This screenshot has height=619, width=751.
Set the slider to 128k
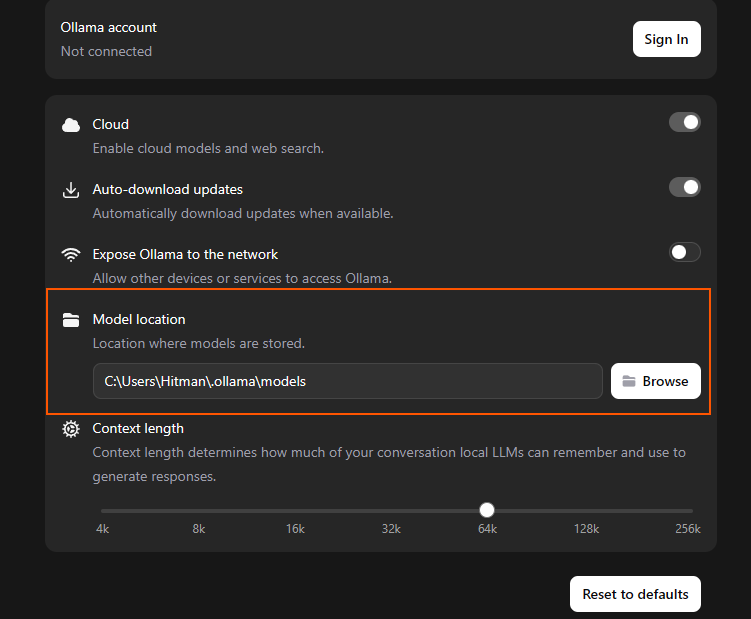pyautogui.click(x=585, y=510)
